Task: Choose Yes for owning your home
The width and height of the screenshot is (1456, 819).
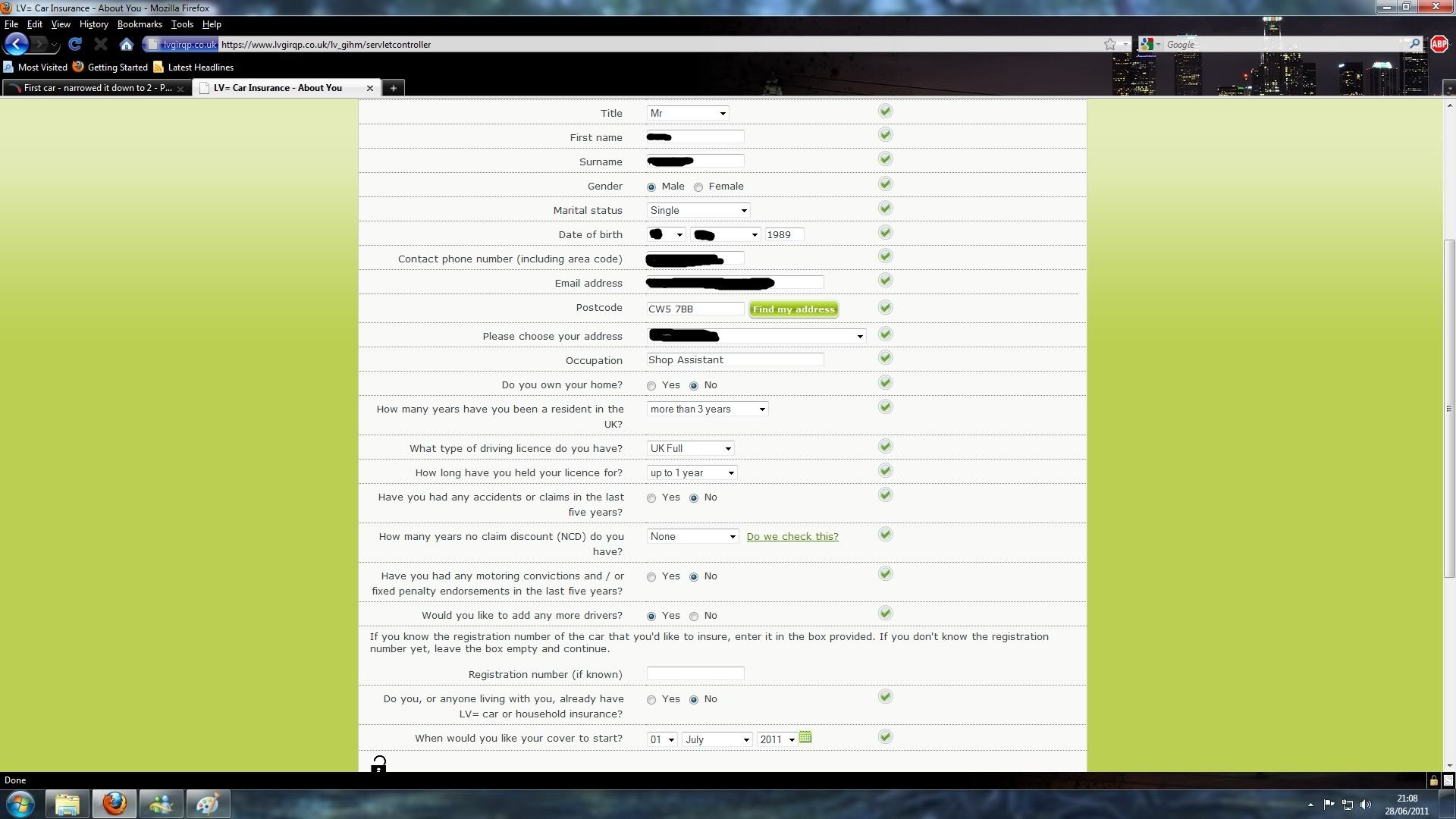Action: pos(651,386)
